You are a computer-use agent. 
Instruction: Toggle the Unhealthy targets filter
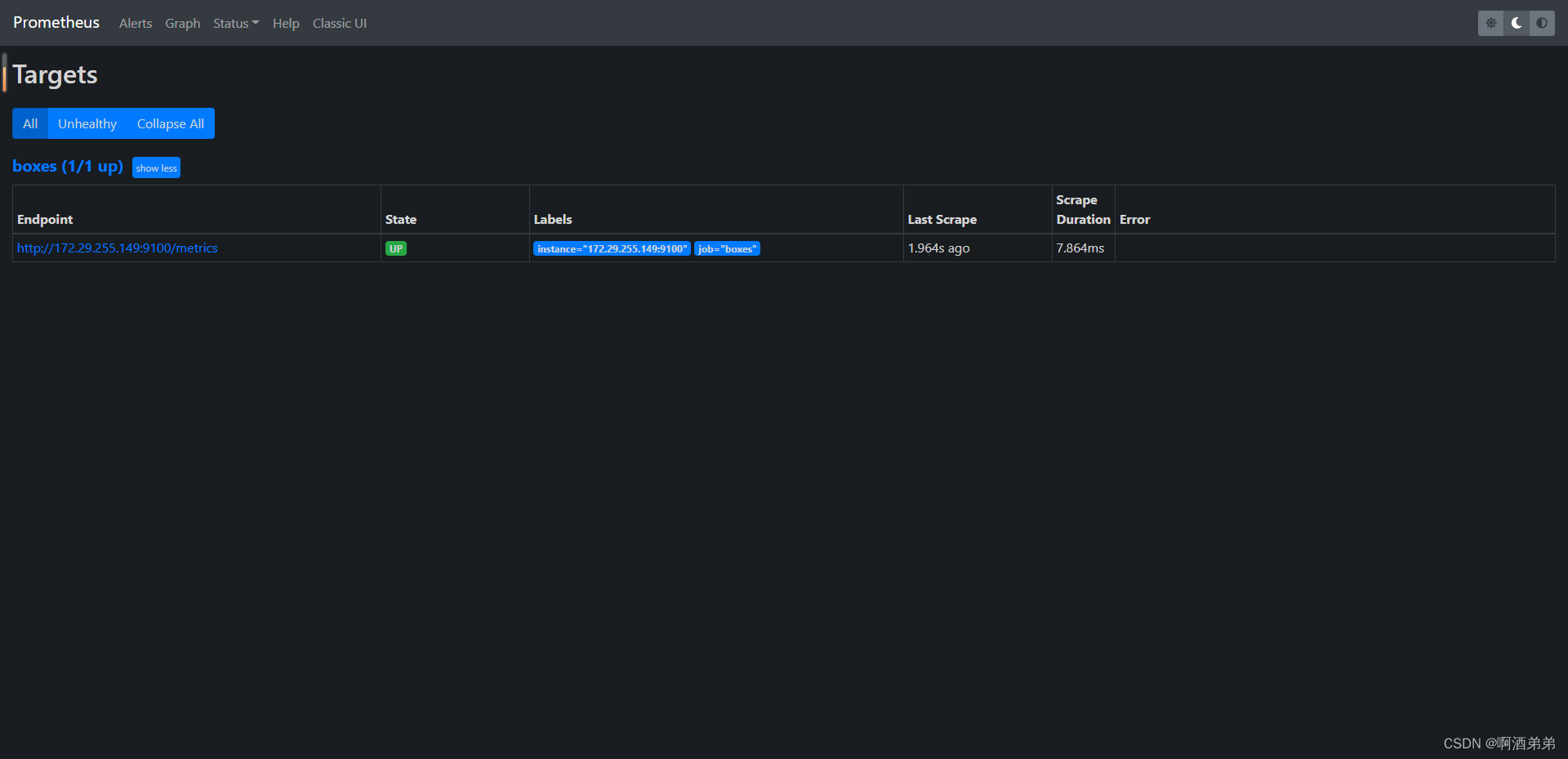pos(87,123)
